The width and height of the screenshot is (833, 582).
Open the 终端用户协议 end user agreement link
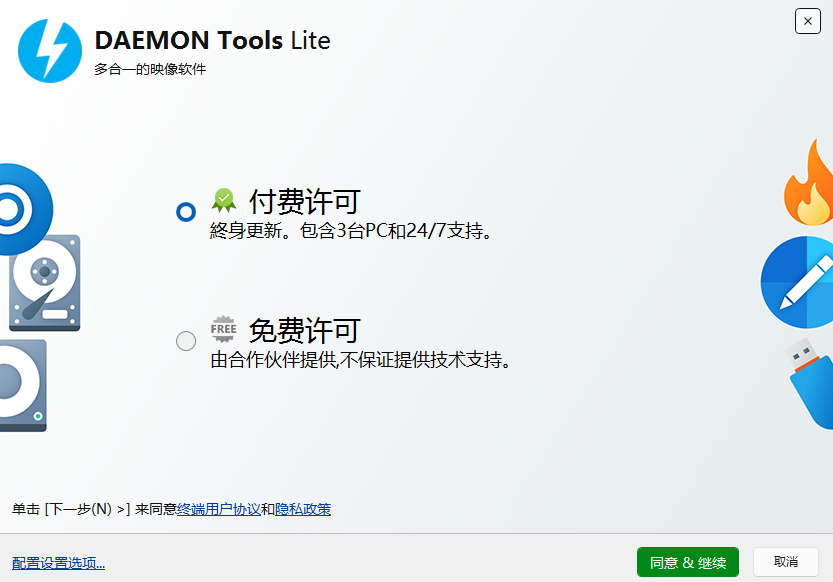pyautogui.click(x=218, y=509)
